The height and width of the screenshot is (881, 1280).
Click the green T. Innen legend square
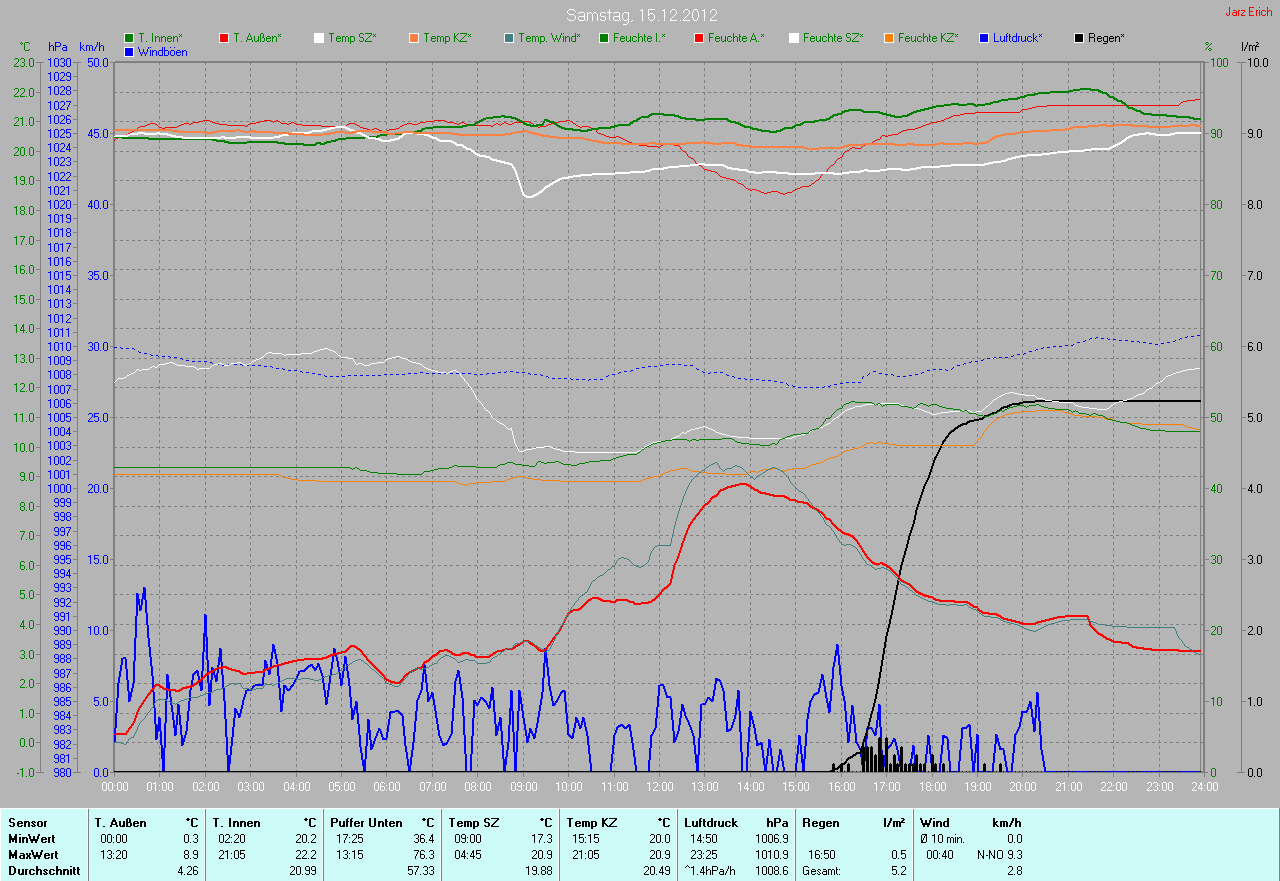pyautogui.click(x=129, y=38)
